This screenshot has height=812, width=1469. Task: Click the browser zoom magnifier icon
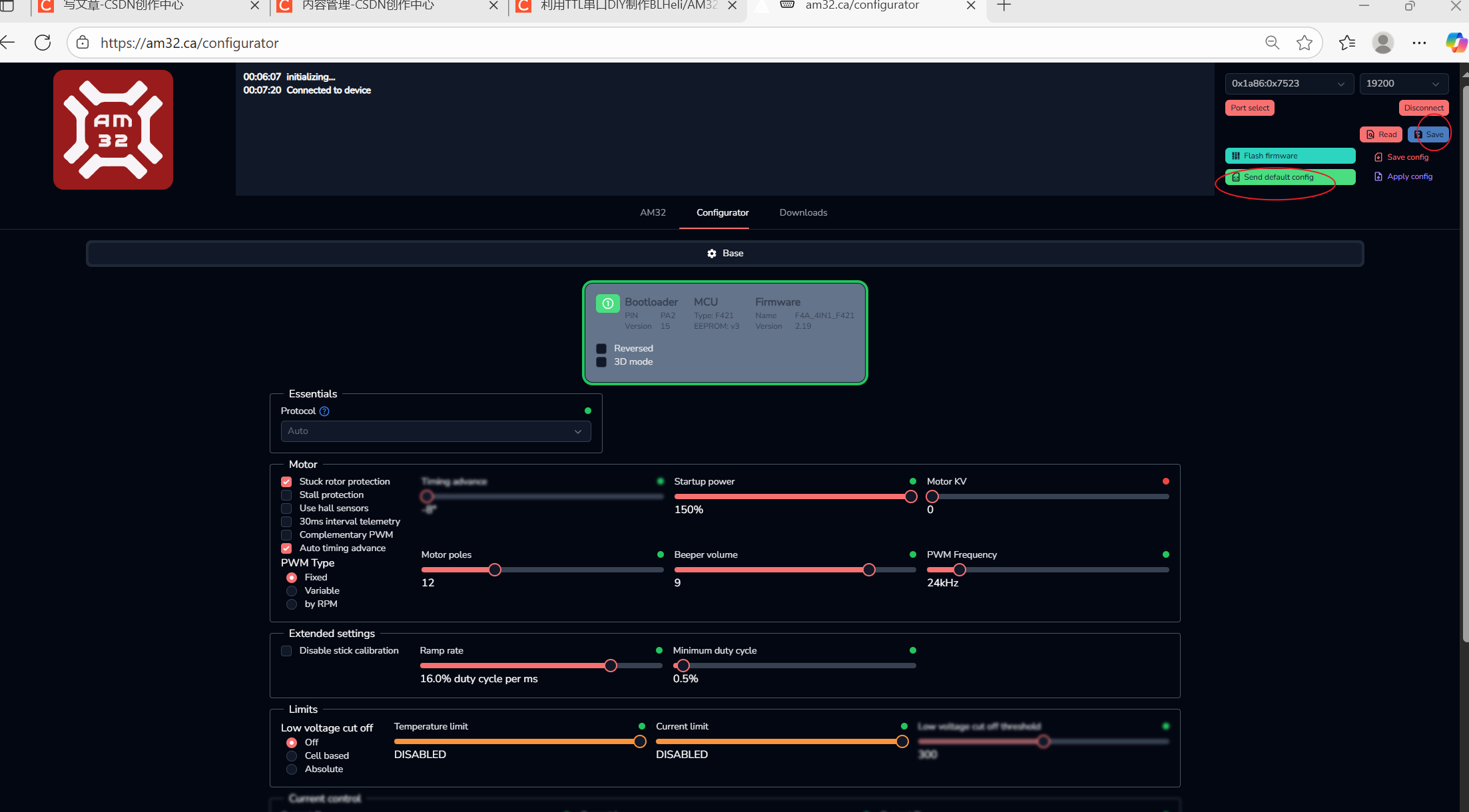pyautogui.click(x=1272, y=43)
